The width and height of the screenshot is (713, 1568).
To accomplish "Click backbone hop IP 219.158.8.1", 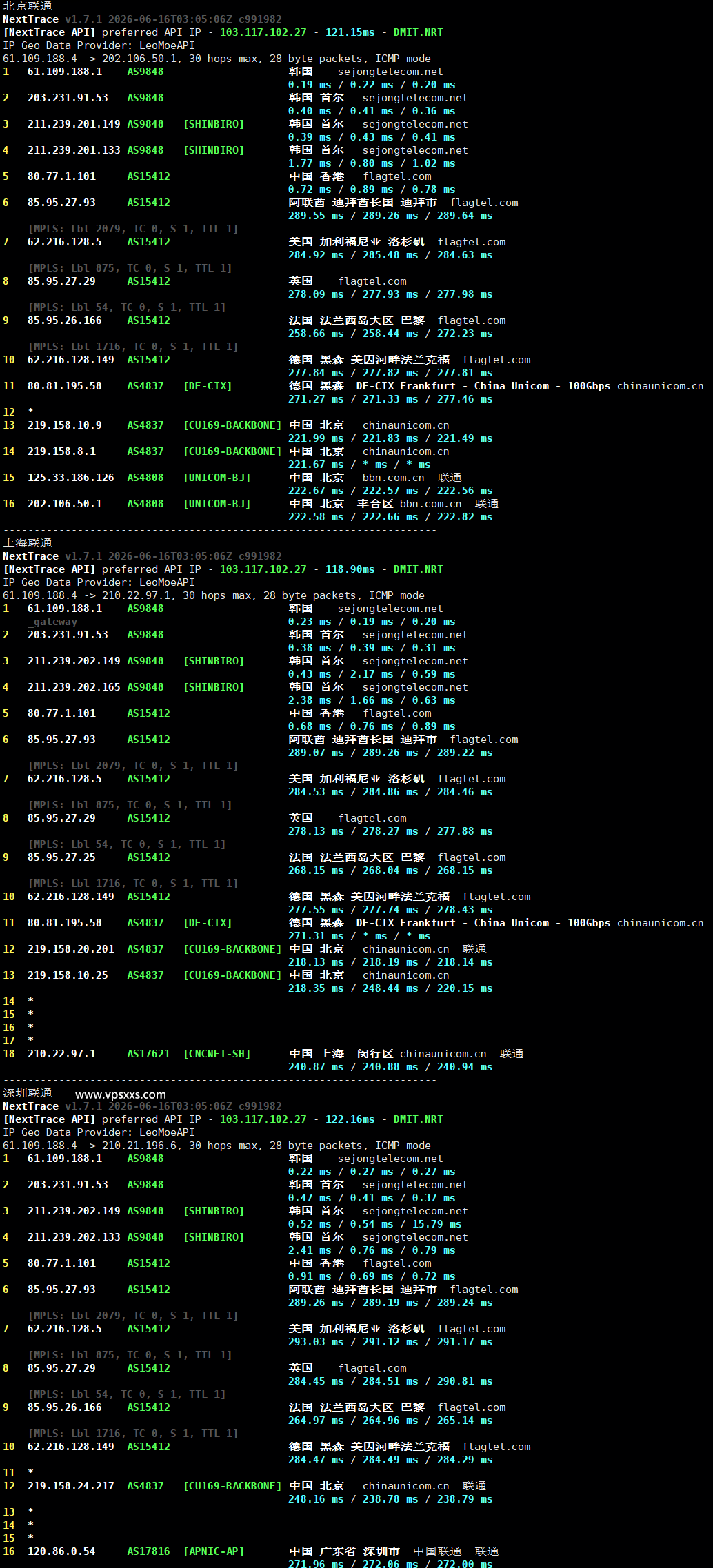I will 61,451.
